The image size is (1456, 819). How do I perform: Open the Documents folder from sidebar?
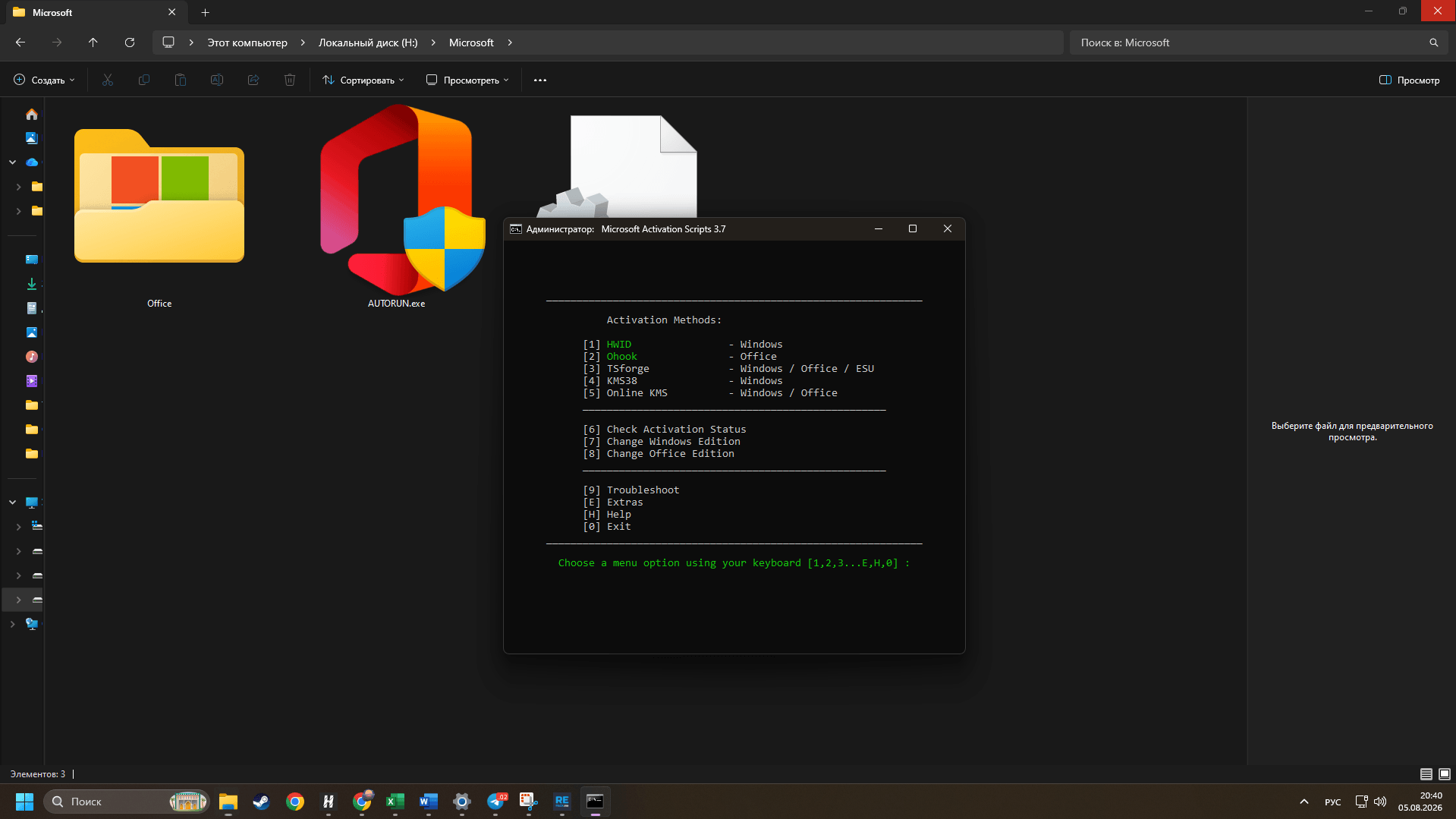coord(31,308)
